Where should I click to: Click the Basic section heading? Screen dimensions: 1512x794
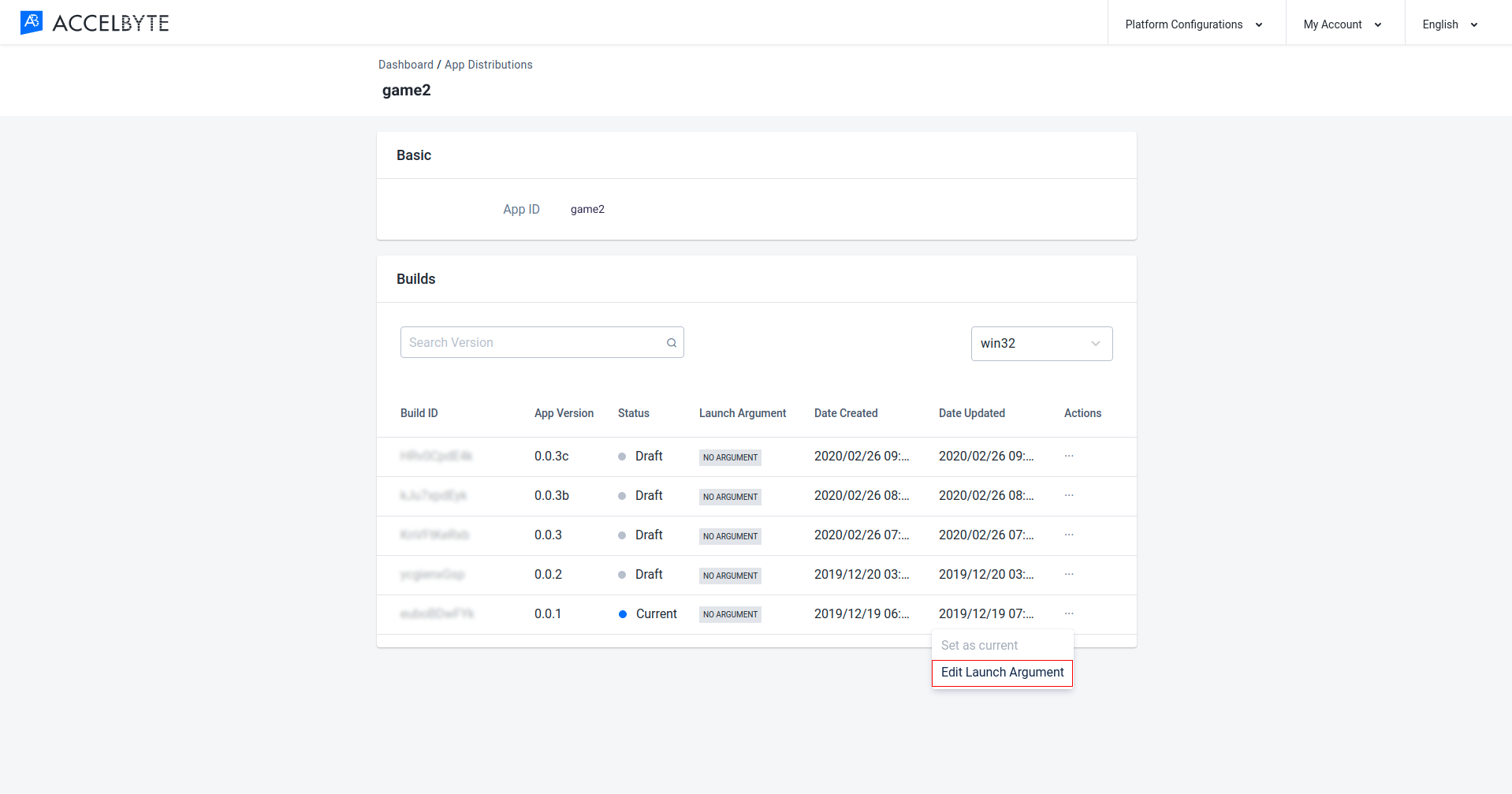coord(414,155)
